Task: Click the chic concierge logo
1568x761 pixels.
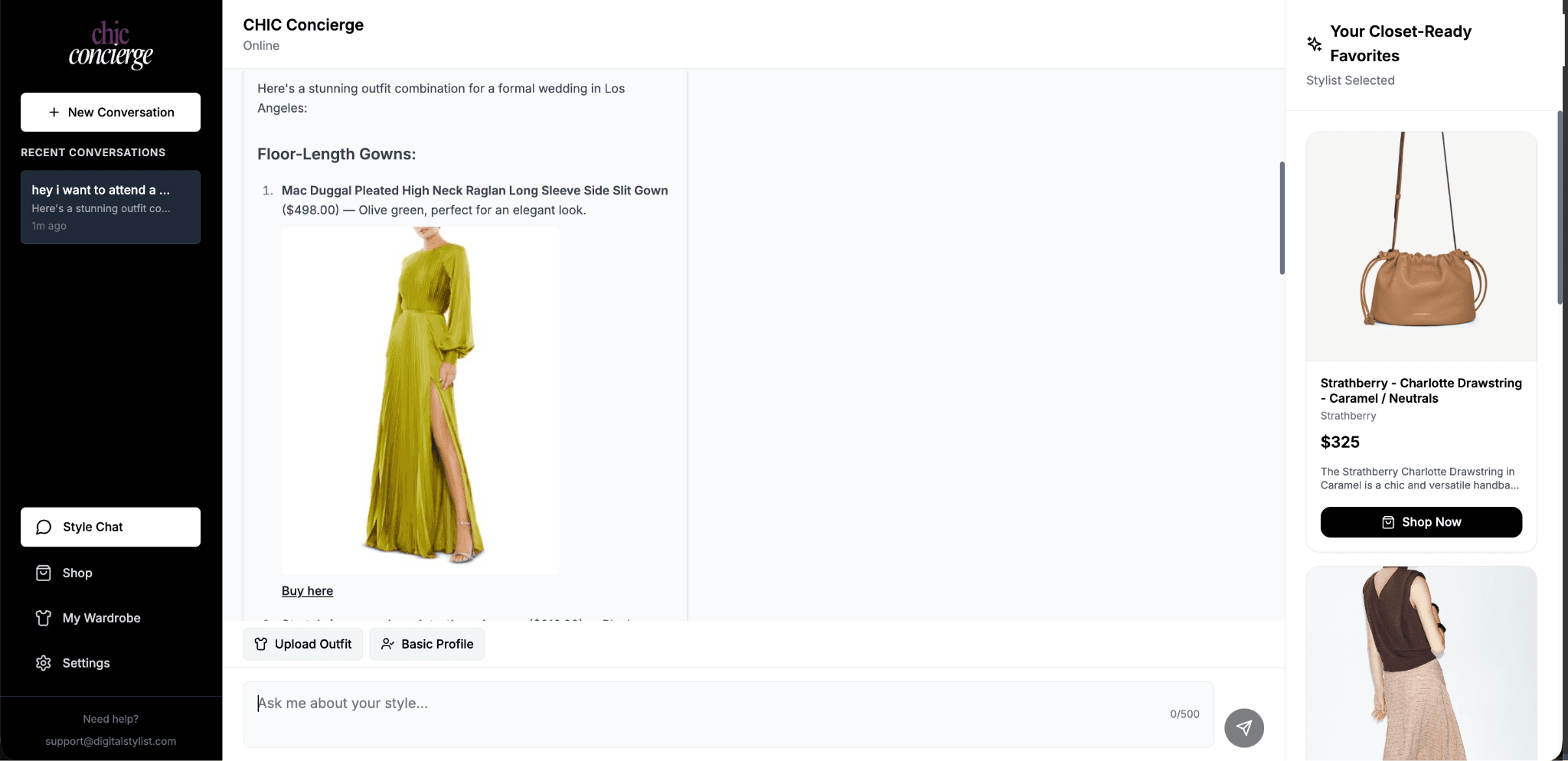Action: pos(111,45)
